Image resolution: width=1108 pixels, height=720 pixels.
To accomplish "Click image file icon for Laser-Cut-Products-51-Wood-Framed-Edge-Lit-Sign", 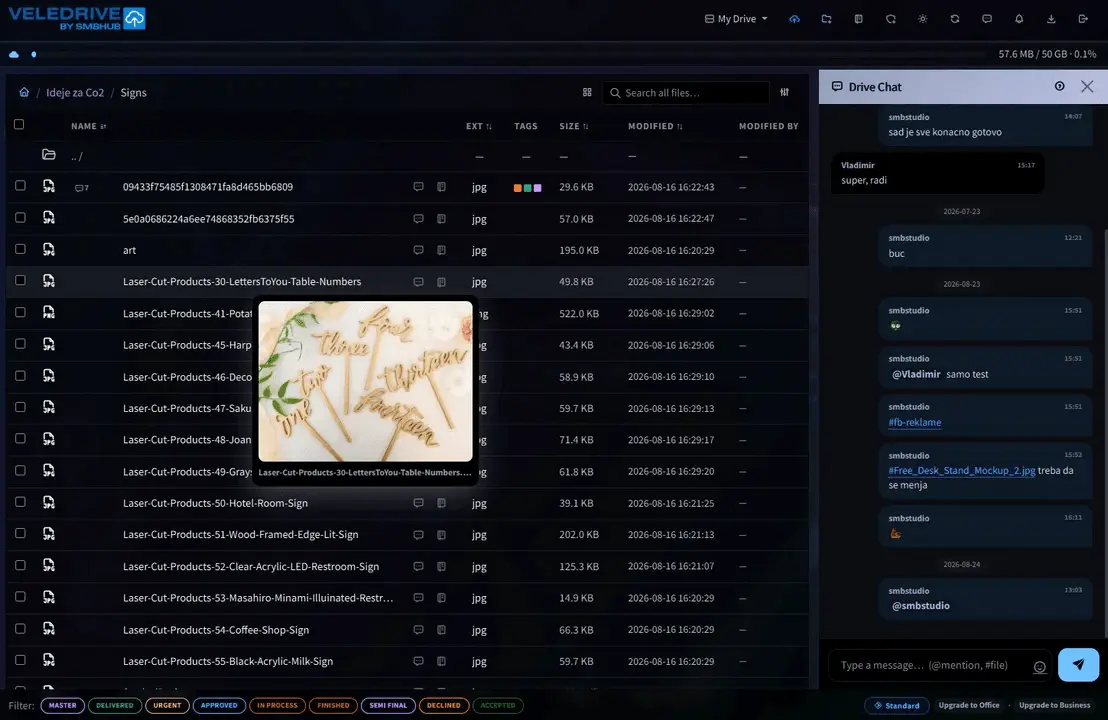I will coord(49,534).
